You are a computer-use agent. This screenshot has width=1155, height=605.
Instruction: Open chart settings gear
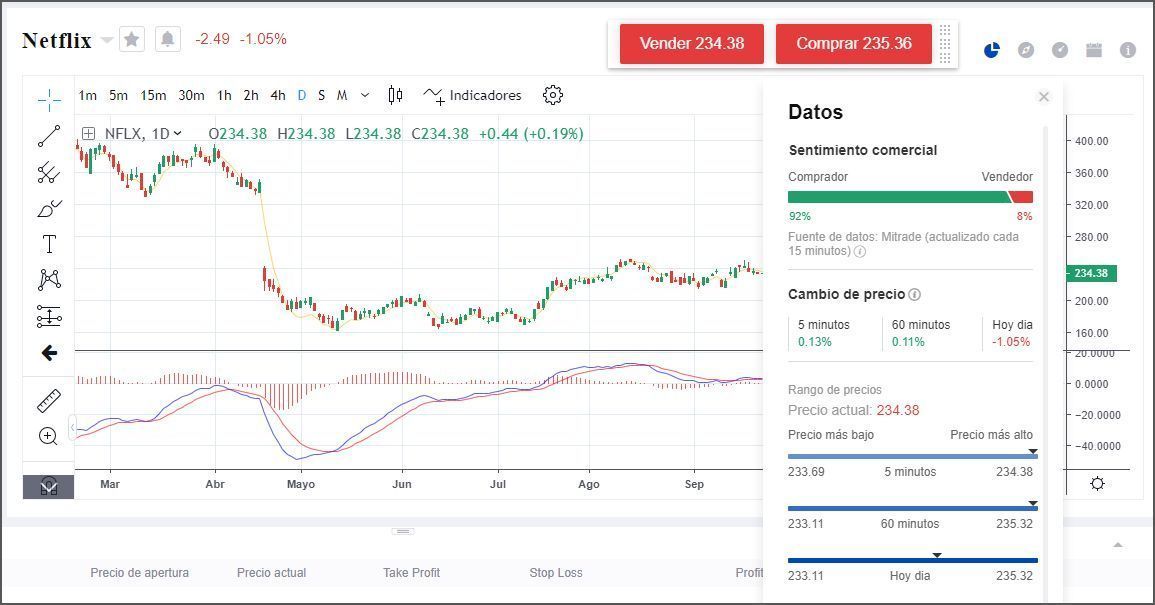(552, 95)
